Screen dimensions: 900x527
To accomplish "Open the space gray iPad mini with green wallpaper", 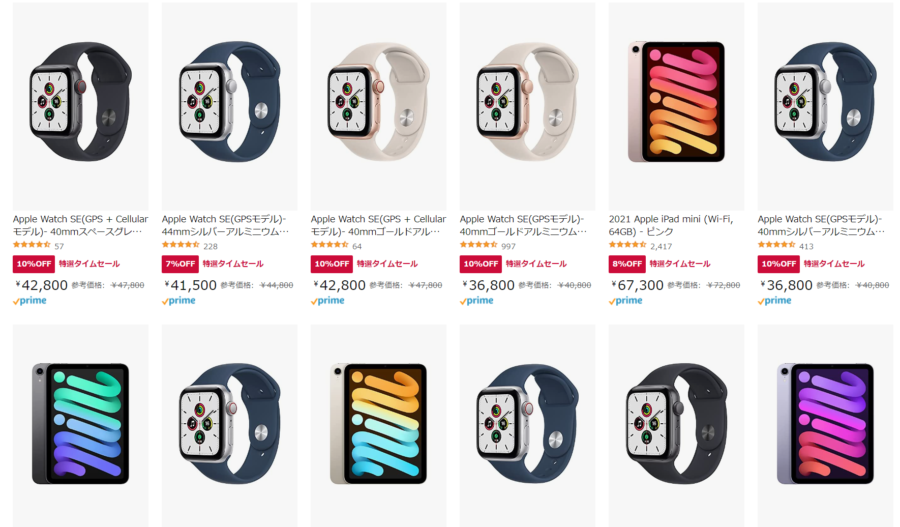I will click(80, 425).
